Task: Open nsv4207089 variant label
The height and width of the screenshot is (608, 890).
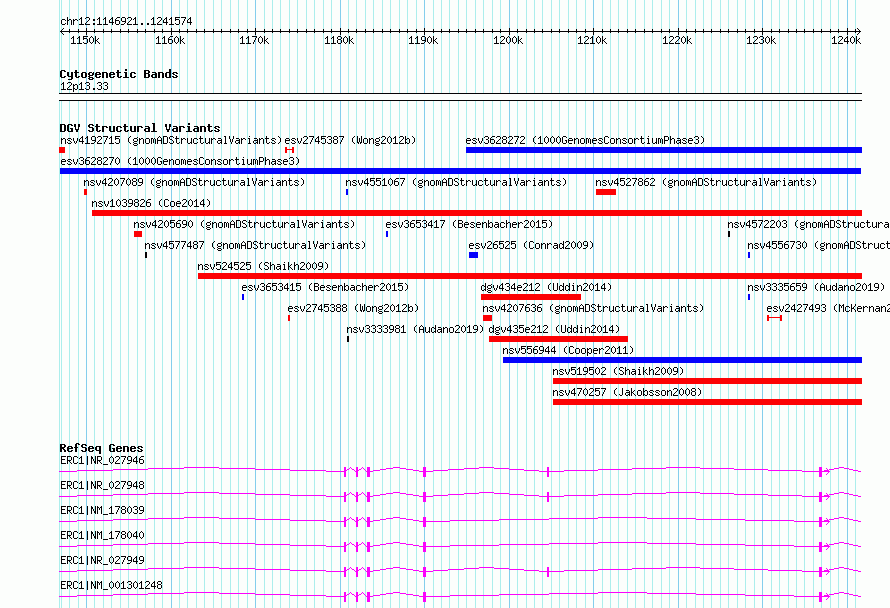Action: point(194,182)
